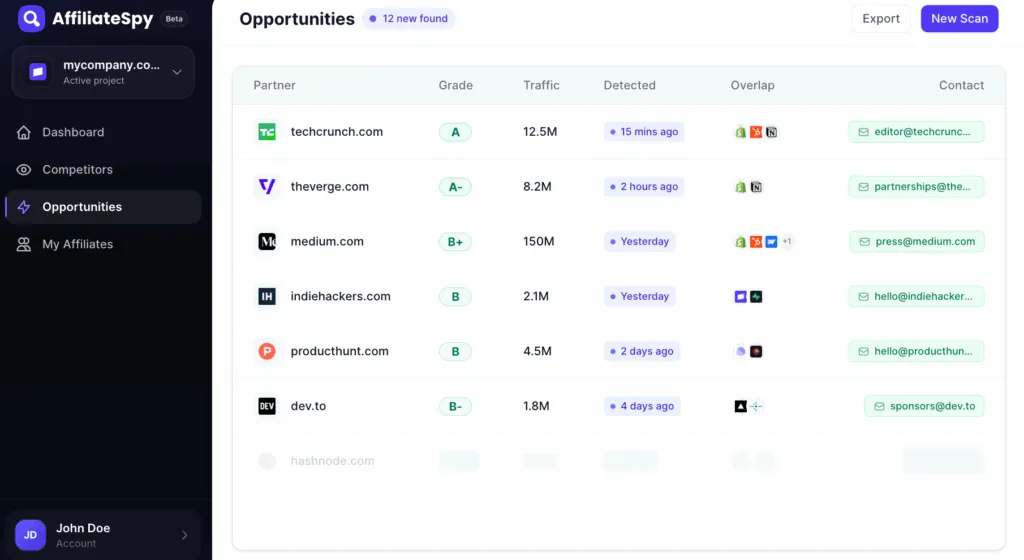Open the techcrunch.com partner row

pos(618,132)
